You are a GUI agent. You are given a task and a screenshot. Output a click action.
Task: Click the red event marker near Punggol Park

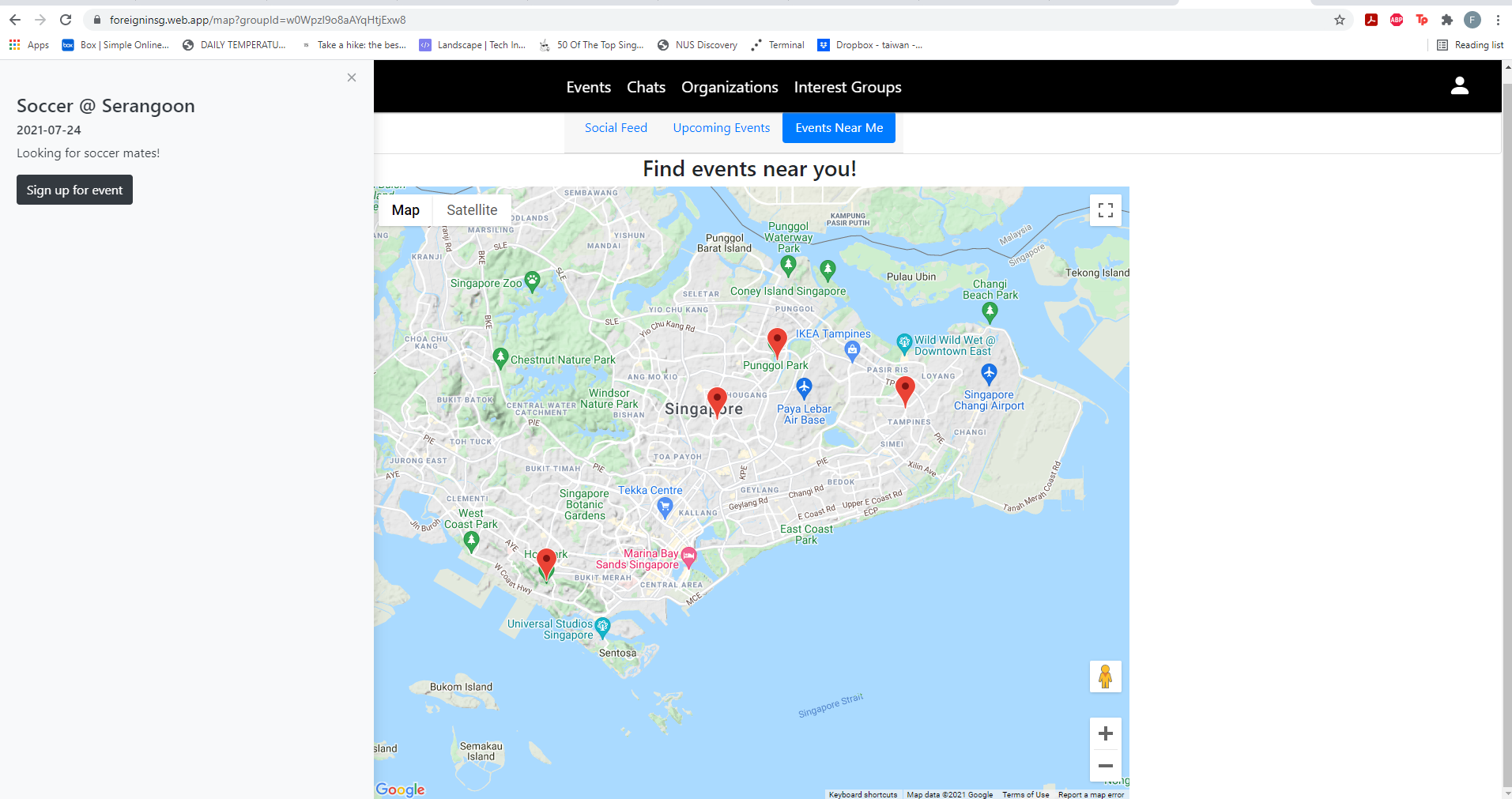pyautogui.click(x=777, y=343)
